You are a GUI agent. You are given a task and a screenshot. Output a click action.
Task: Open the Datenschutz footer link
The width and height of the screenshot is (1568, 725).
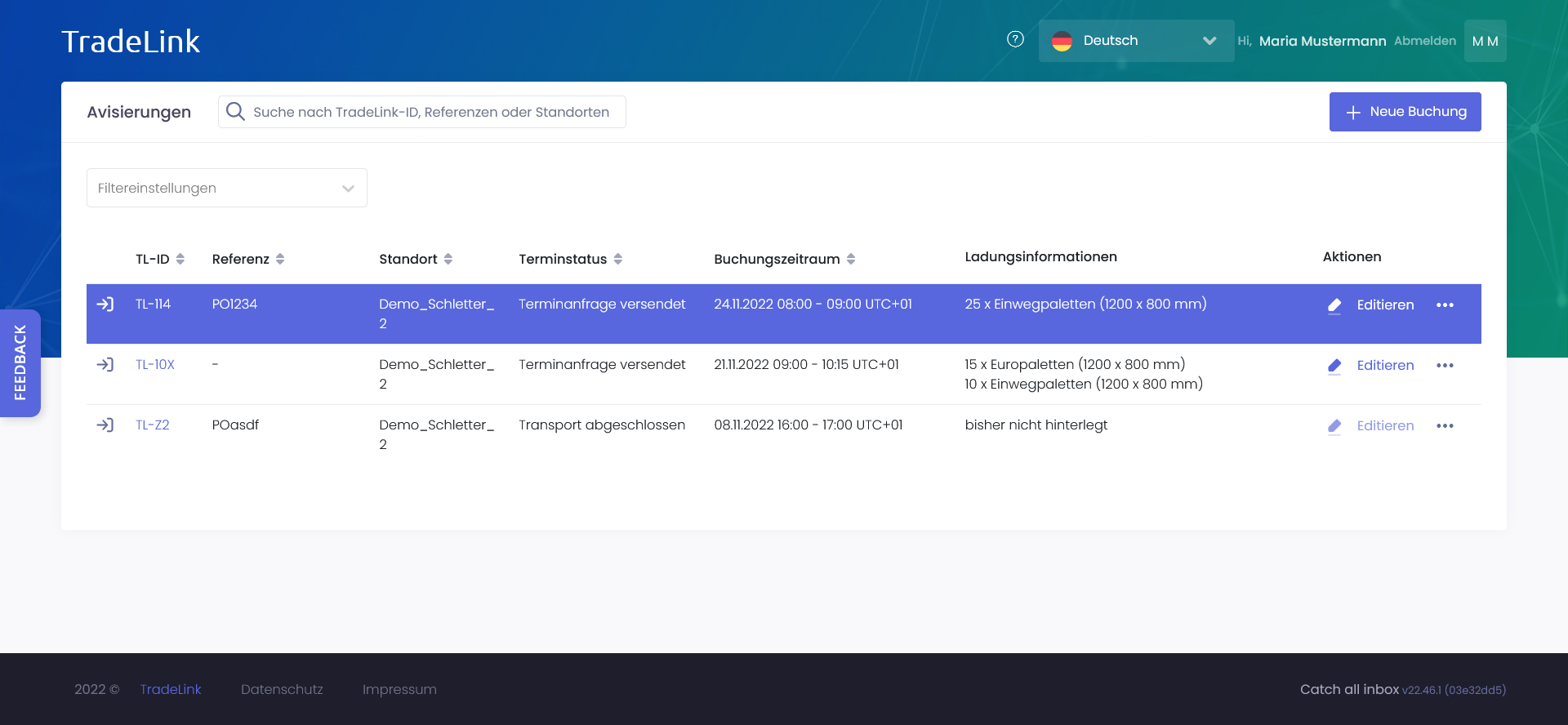coord(282,689)
